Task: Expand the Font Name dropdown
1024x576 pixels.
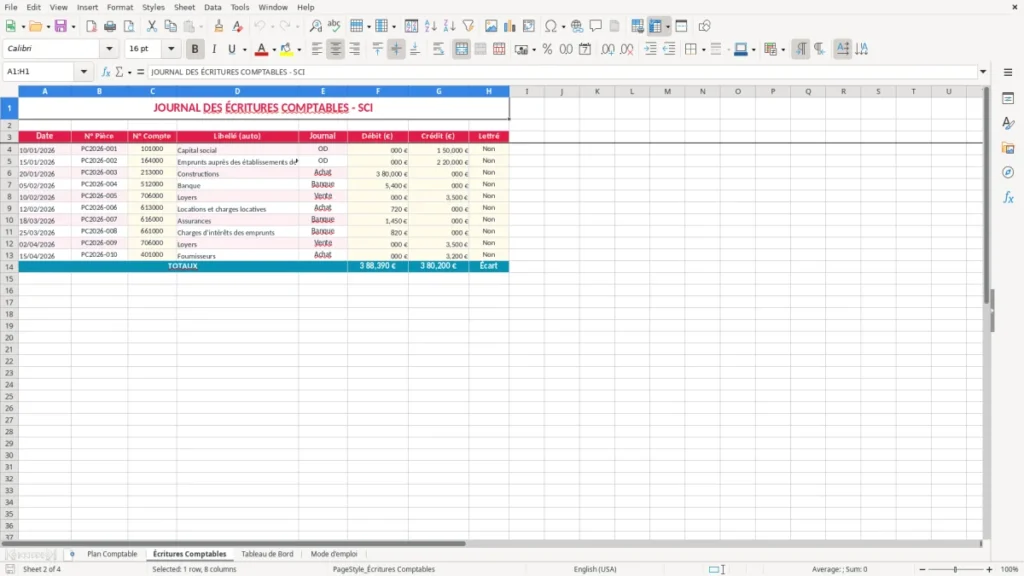Action: pos(109,49)
